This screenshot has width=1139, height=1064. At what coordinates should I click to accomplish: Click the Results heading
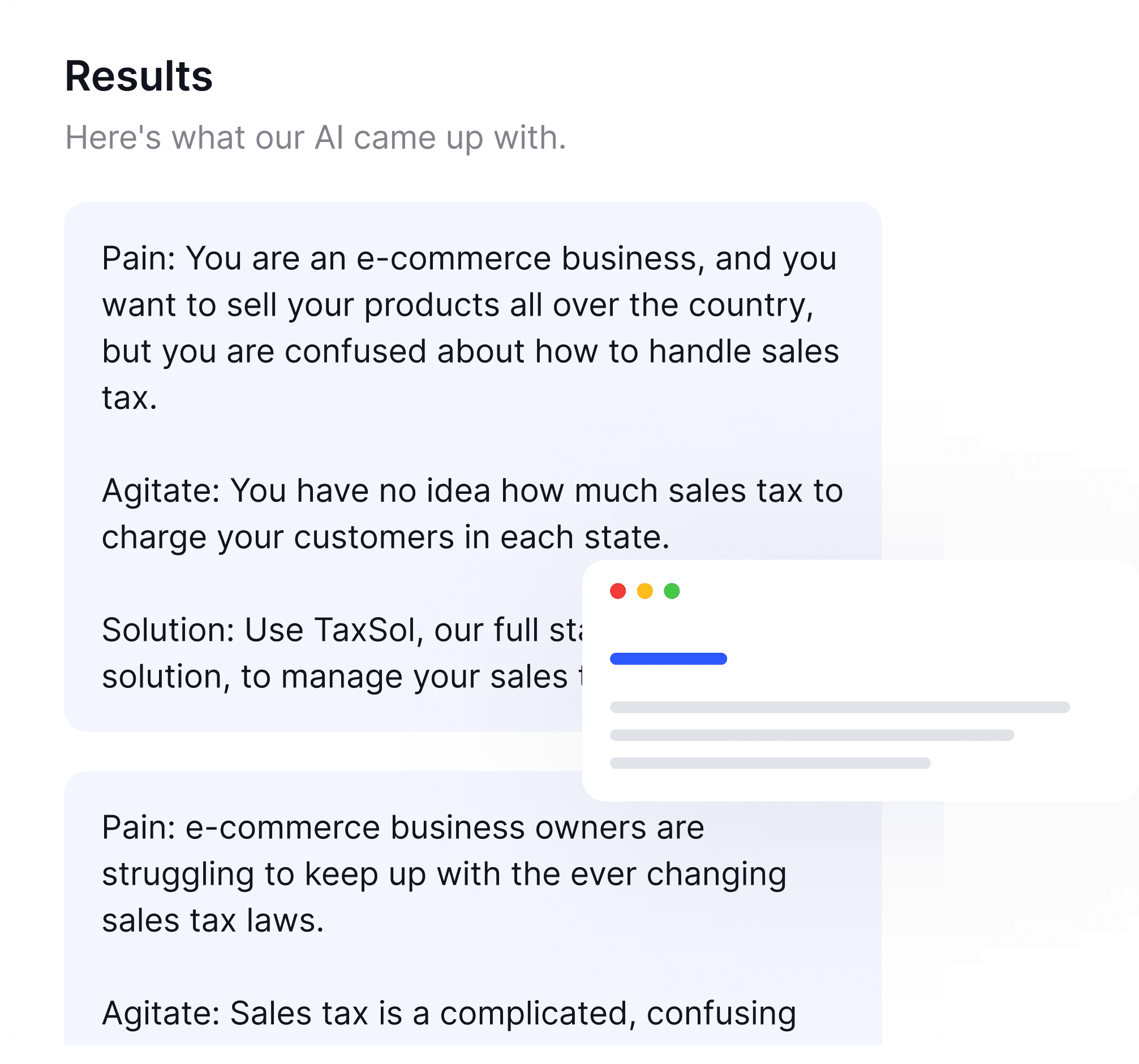[x=139, y=76]
